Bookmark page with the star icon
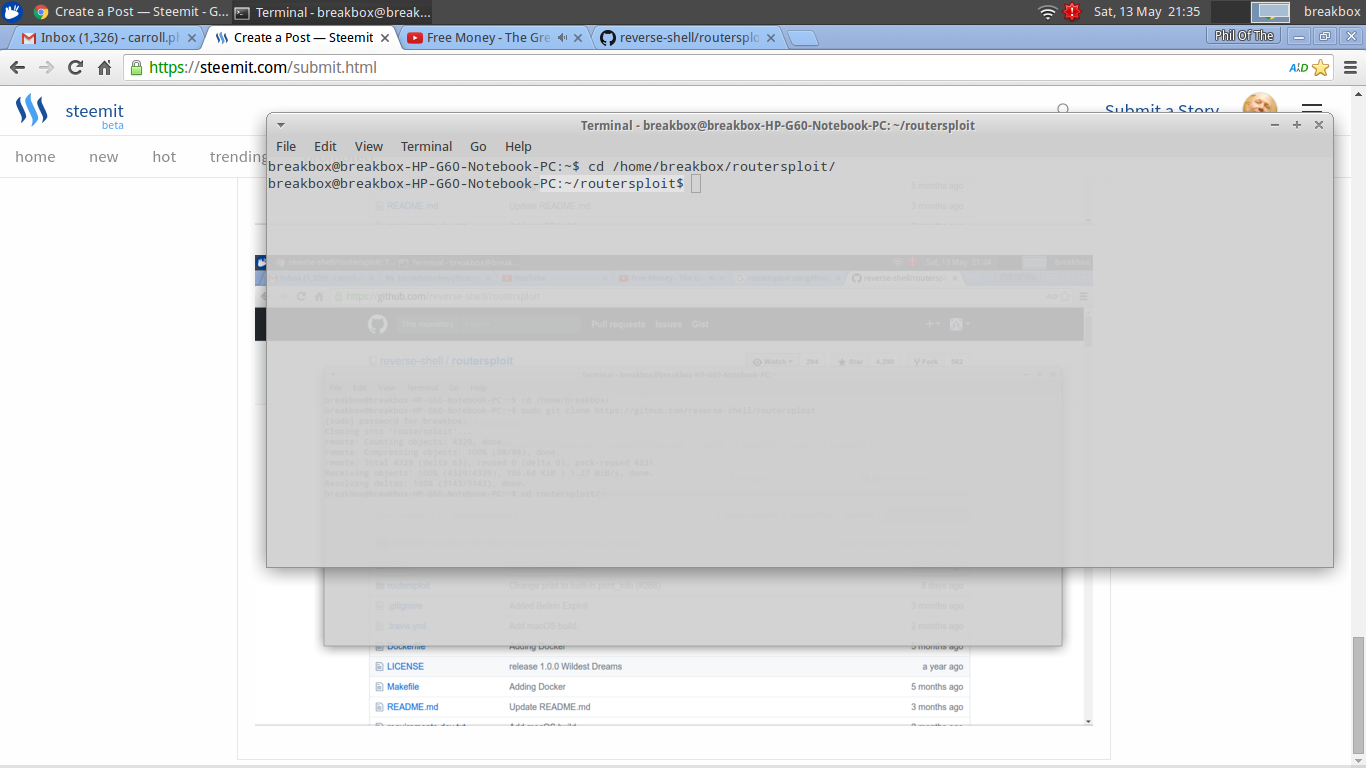 pos(1320,68)
